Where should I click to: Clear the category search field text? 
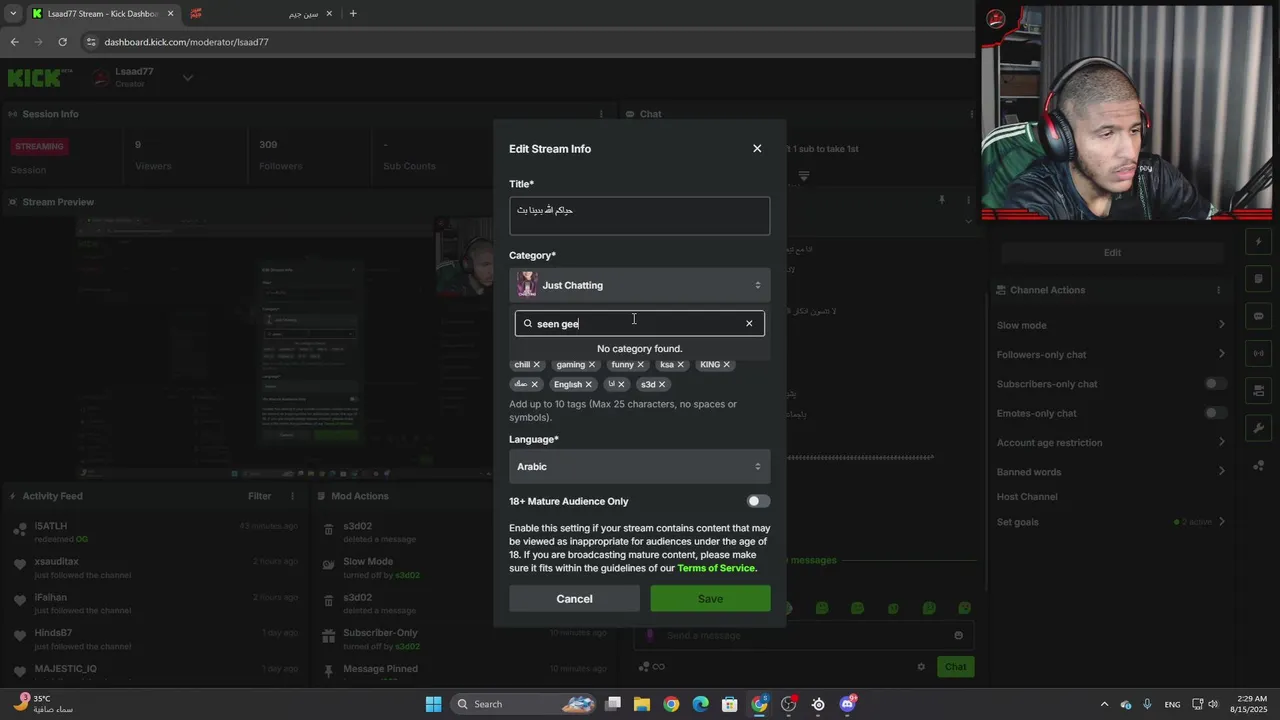pos(749,324)
